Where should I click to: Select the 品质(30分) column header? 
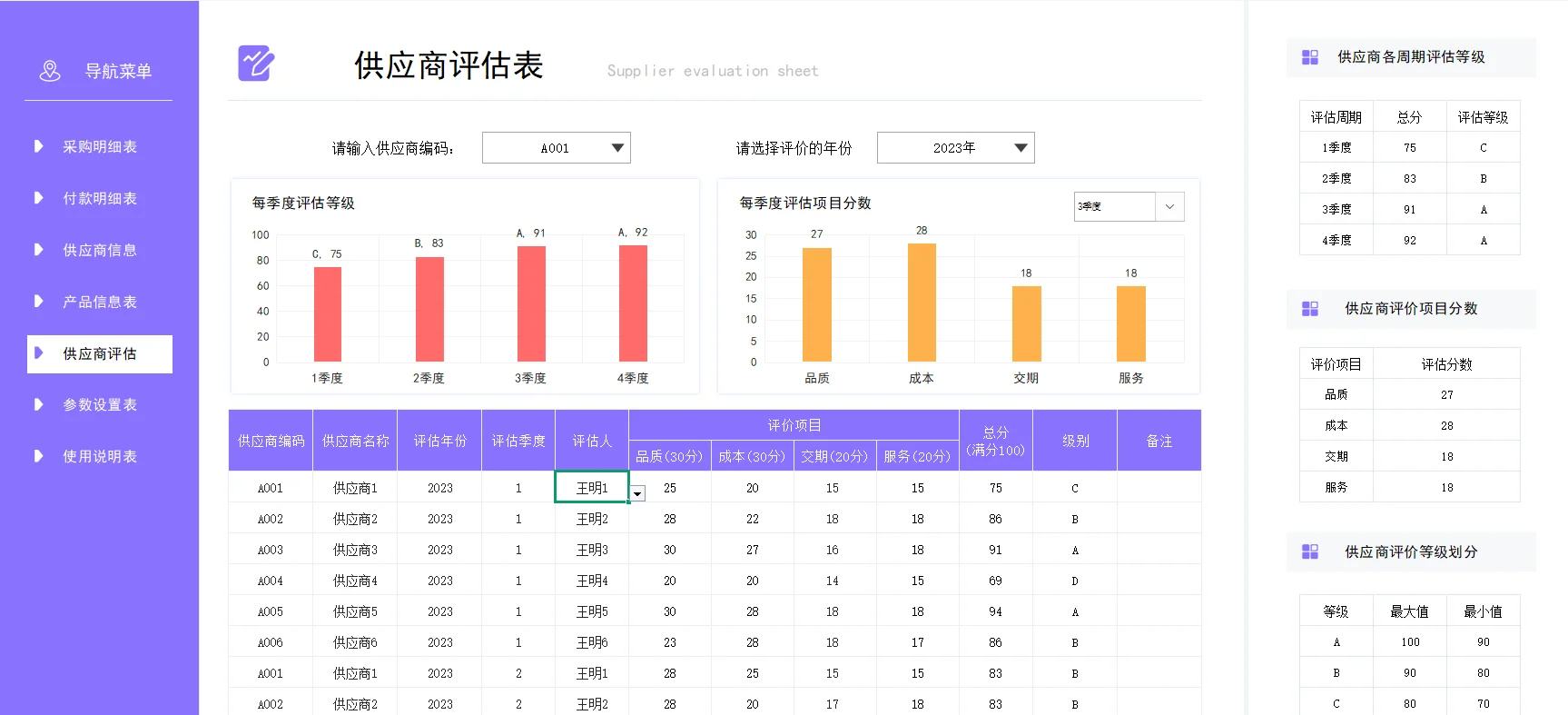click(670, 456)
